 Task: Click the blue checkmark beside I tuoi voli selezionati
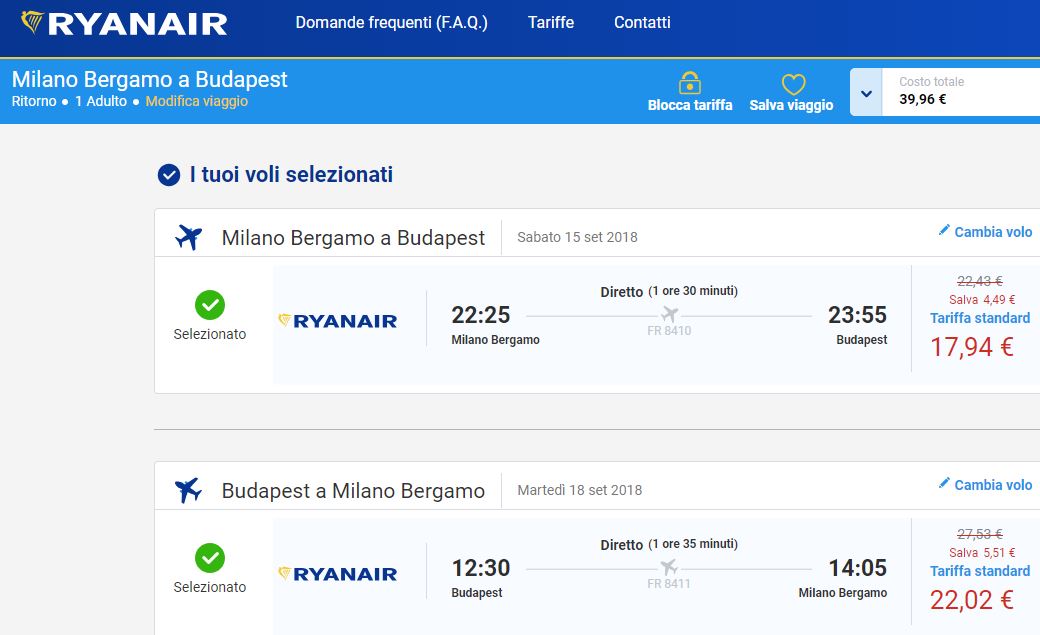point(169,175)
